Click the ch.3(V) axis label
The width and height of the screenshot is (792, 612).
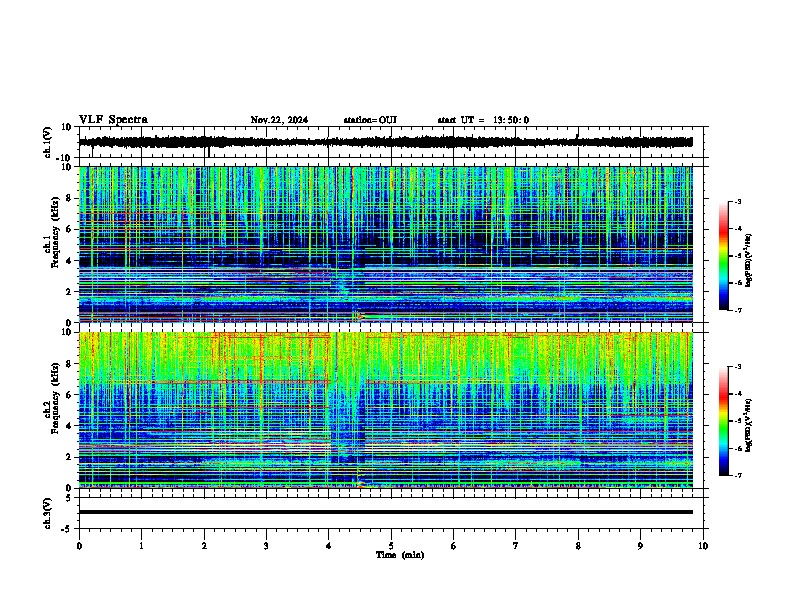(48, 513)
